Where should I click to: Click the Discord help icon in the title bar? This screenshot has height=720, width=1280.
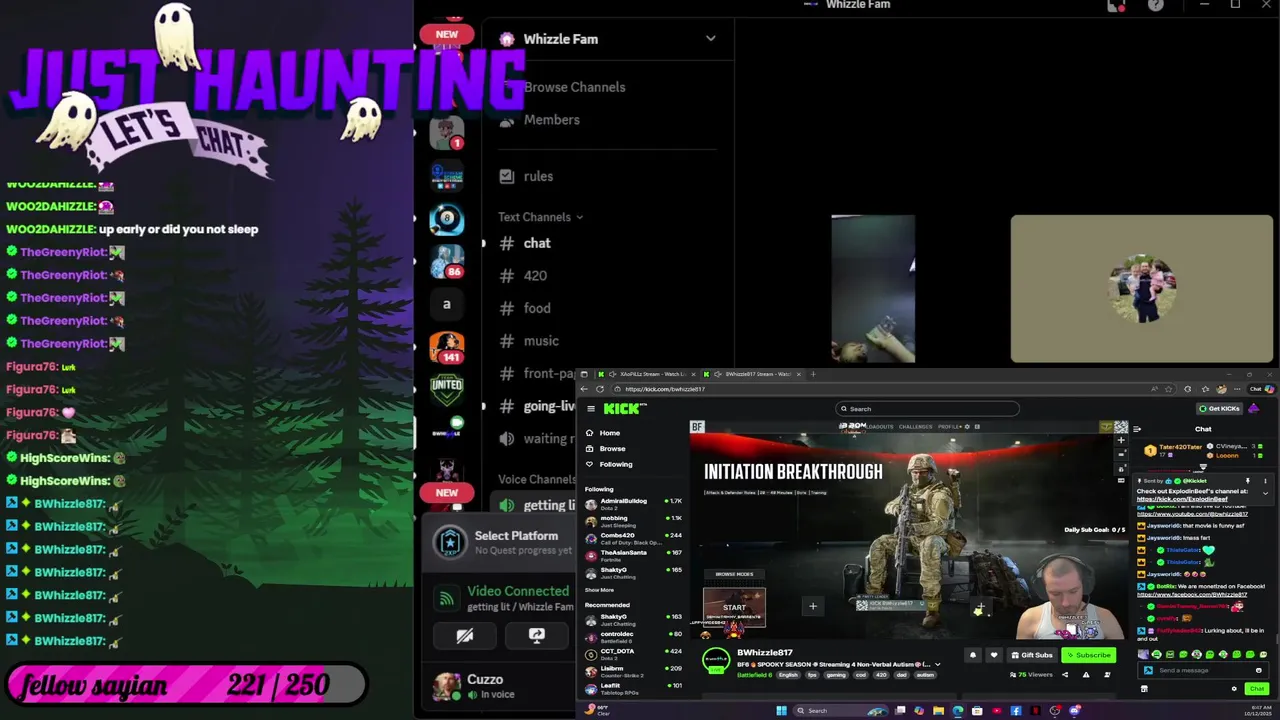coord(1155,6)
